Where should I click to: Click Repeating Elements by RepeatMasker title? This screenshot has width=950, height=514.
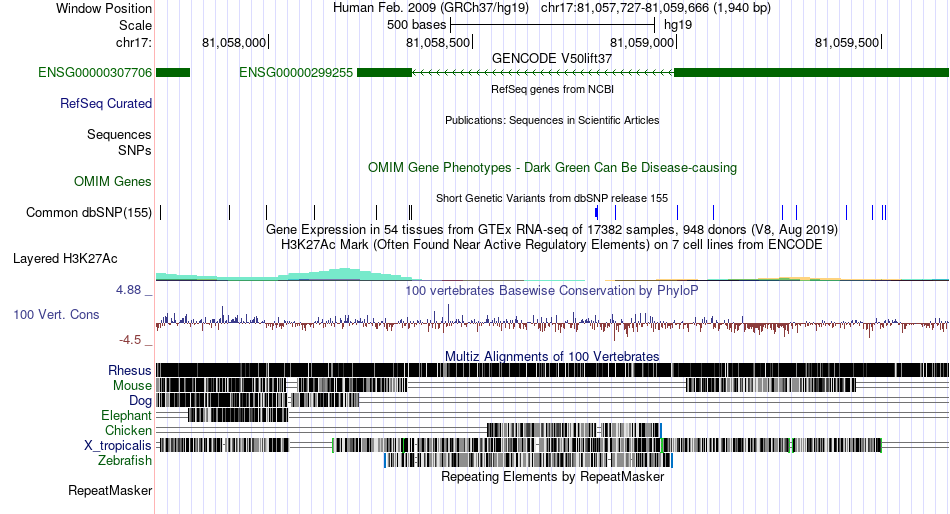tap(552, 476)
